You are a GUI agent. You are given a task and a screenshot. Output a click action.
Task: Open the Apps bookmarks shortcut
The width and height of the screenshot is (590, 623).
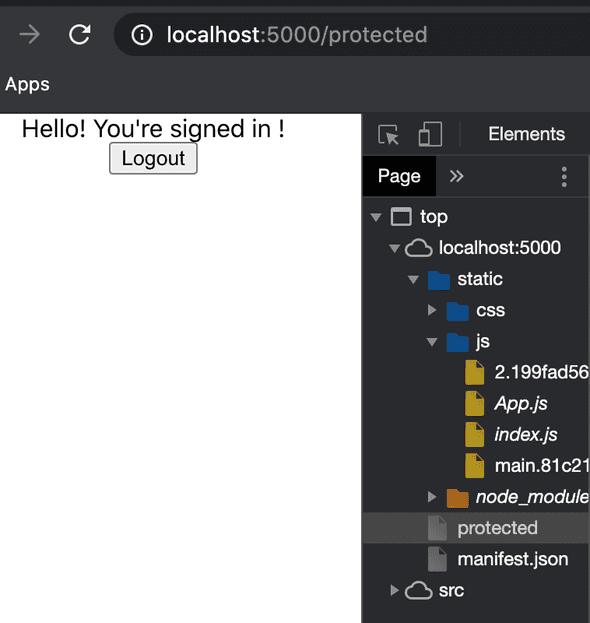(27, 84)
